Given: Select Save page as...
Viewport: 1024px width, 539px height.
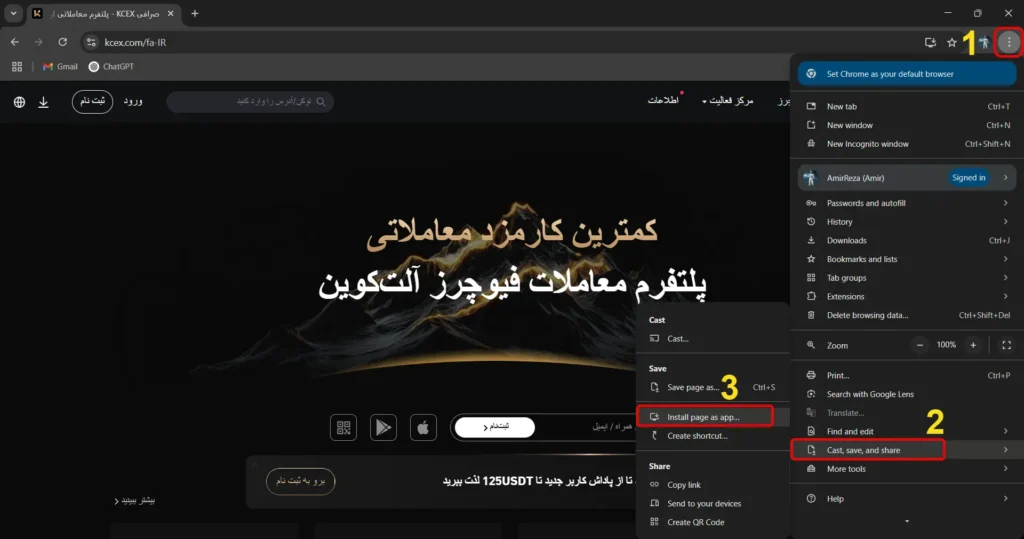Looking at the screenshot, I should (x=712, y=387).
